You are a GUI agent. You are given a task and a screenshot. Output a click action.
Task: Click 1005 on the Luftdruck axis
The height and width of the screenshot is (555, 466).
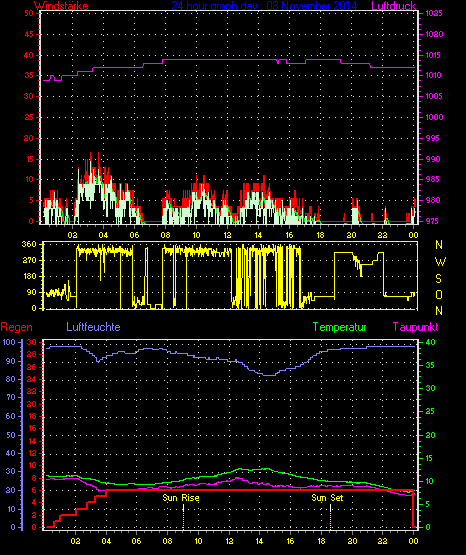(434, 96)
